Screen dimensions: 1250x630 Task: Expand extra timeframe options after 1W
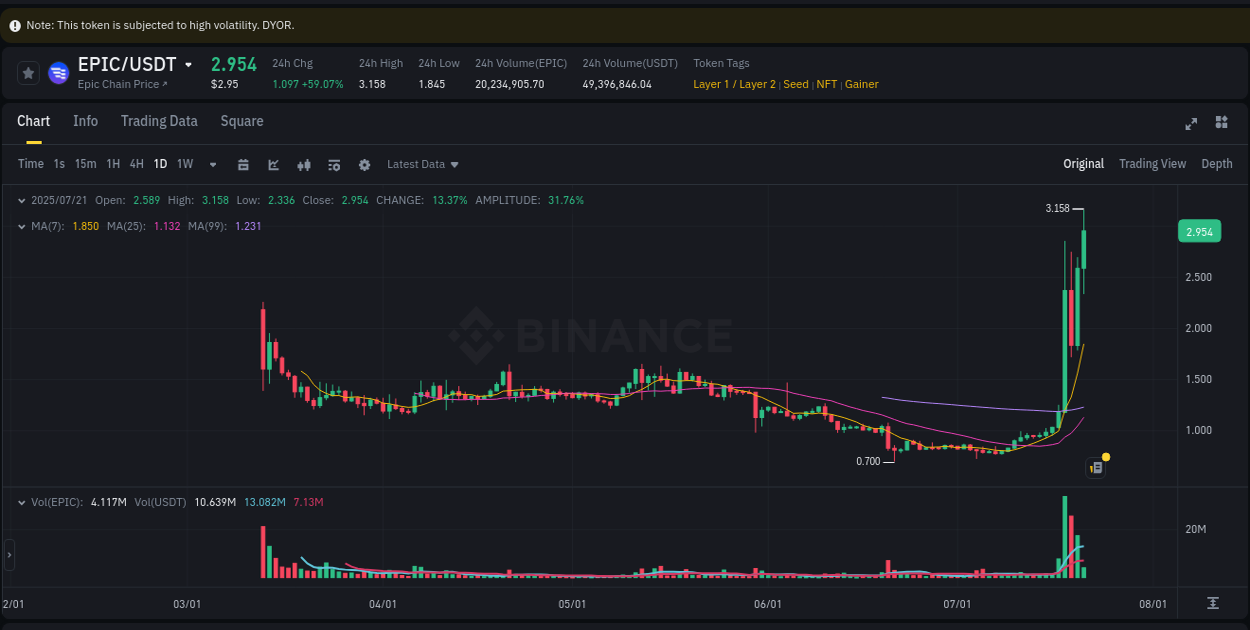coord(211,164)
